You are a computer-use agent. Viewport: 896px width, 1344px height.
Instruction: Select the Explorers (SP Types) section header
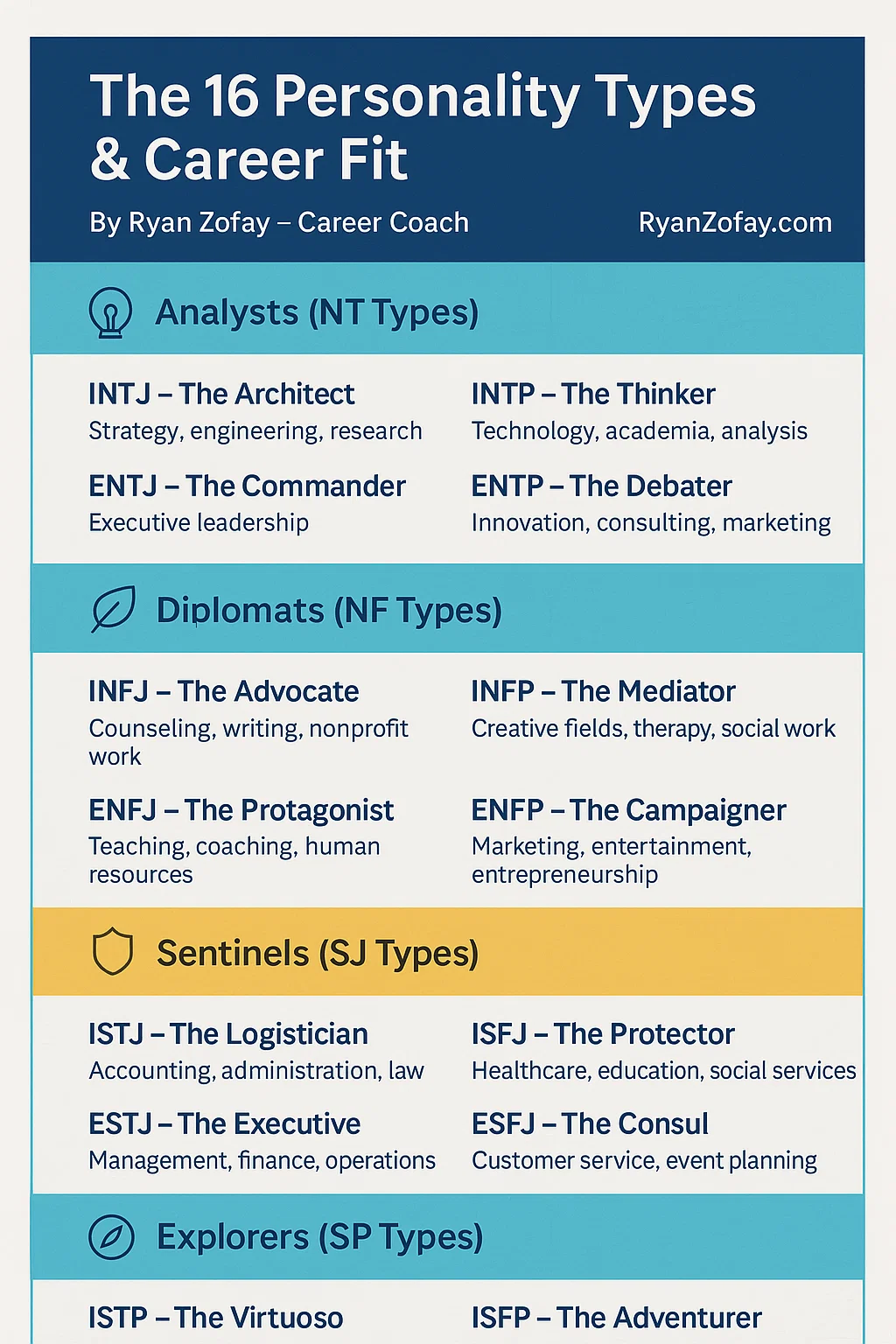point(319,1237)
